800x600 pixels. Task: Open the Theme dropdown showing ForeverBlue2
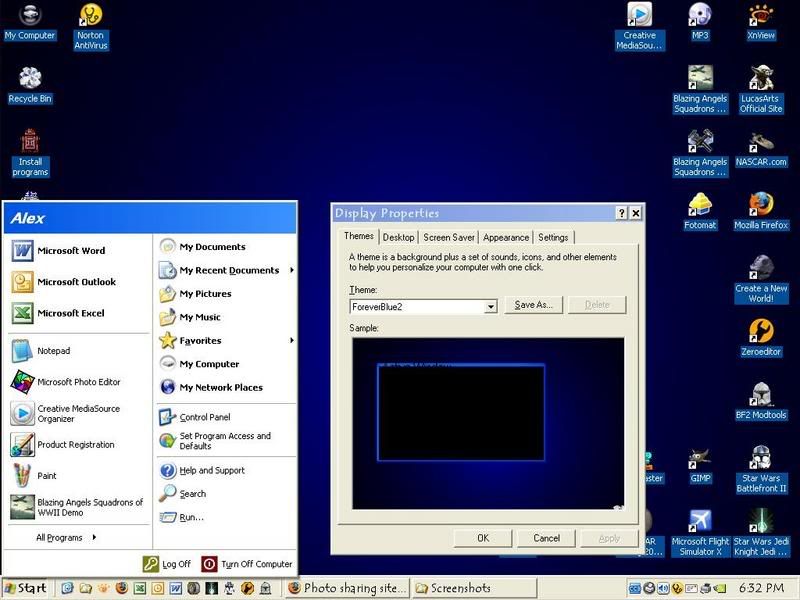(490, 307)
